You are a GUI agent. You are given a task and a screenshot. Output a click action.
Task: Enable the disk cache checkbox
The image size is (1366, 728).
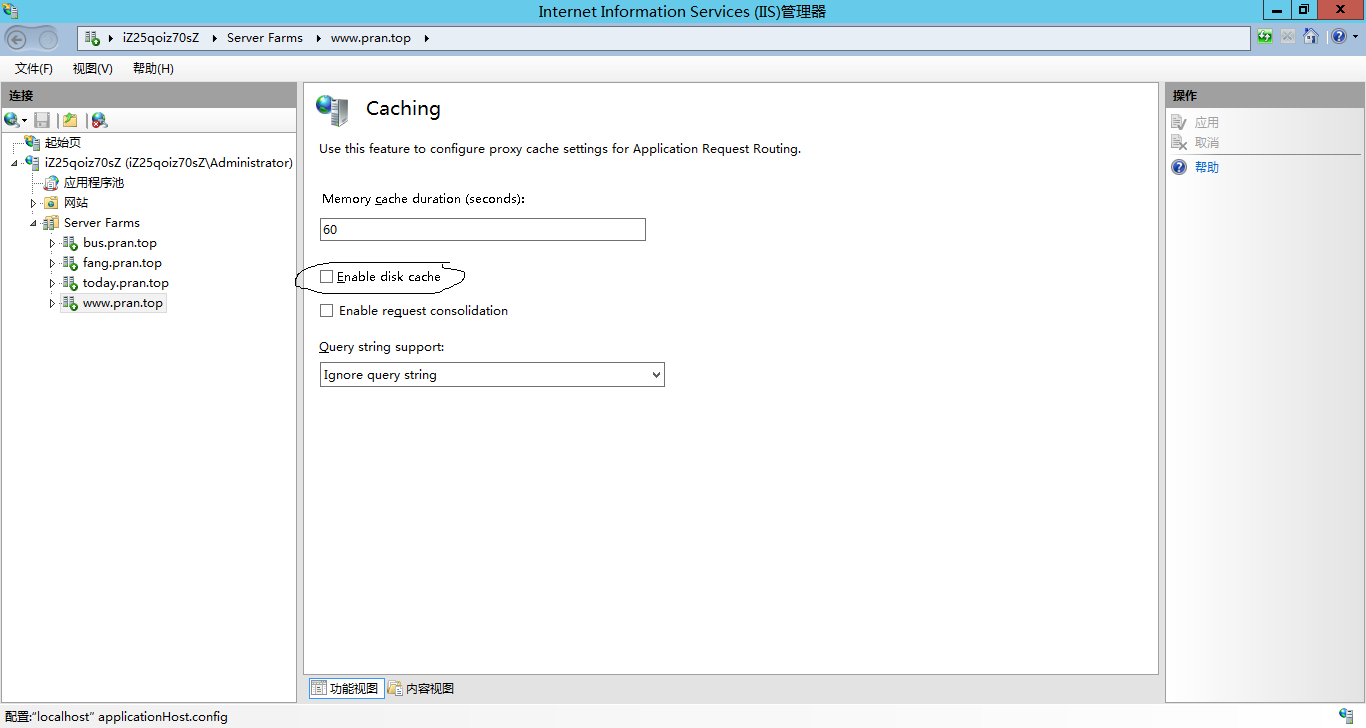click(326, 276)
